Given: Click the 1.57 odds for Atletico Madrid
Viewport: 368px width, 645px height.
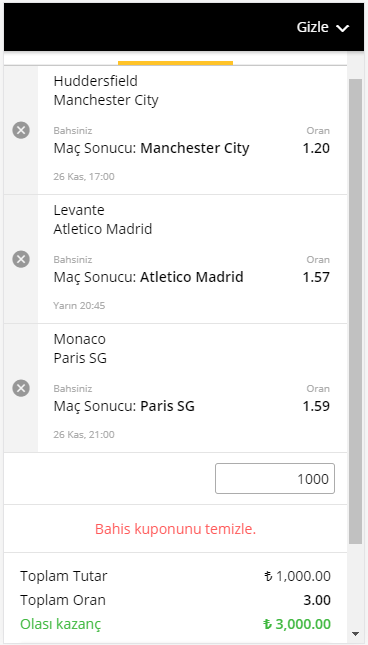Looking at the screenshot, I should [316, 277].
